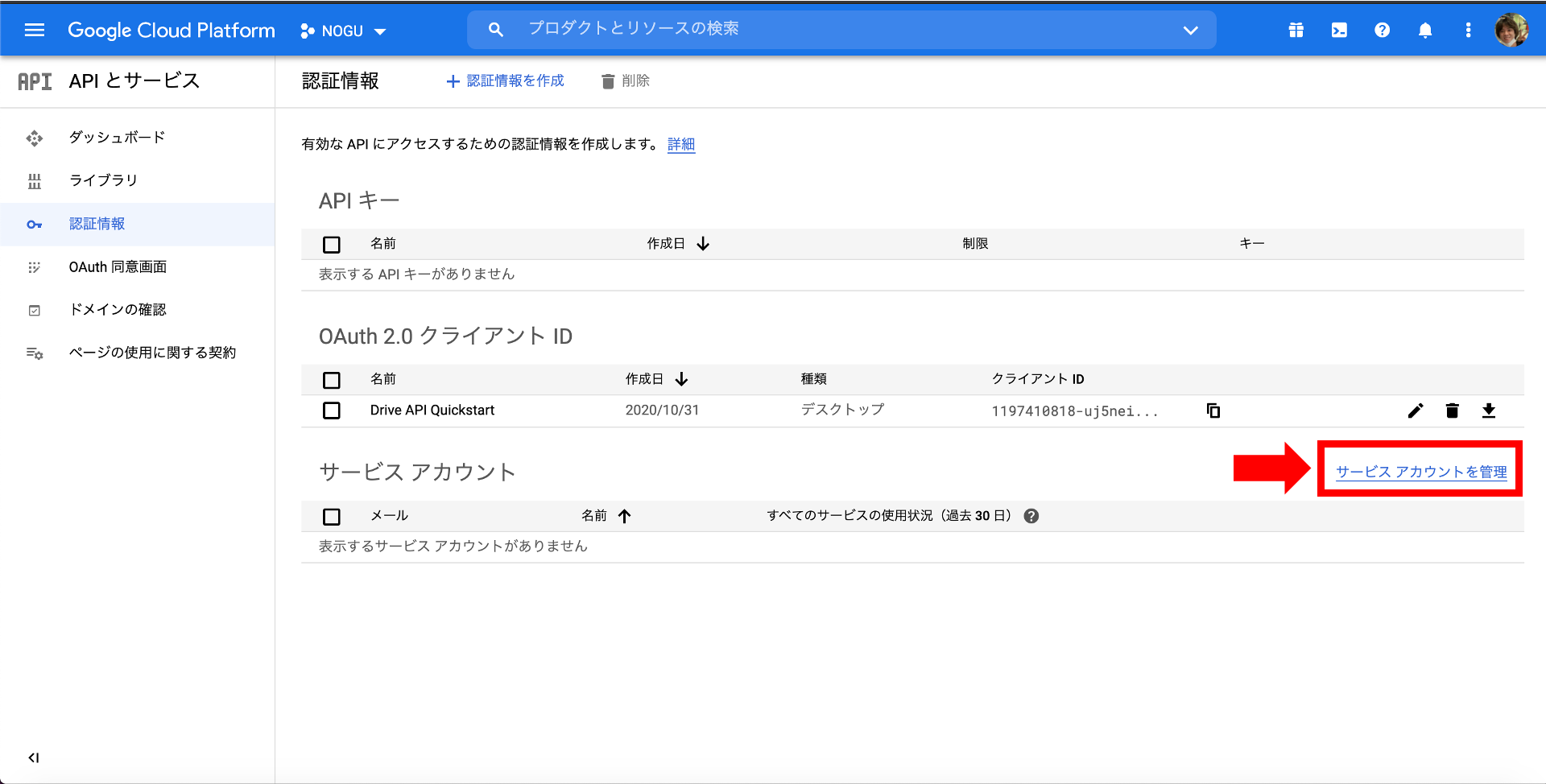Toggle the service account select-all checkbox

pos(332,517)
